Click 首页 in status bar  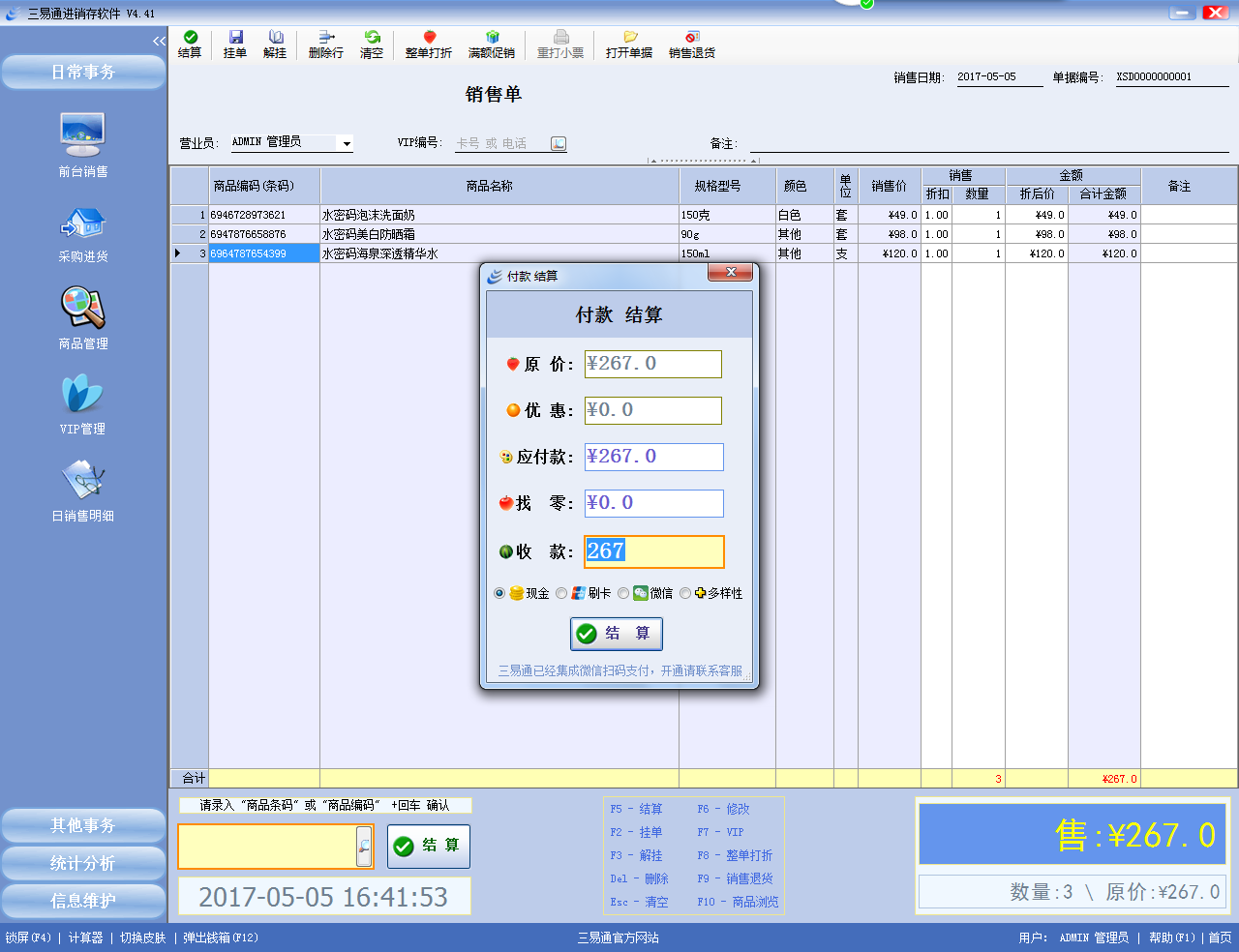tap(1220, 937)
